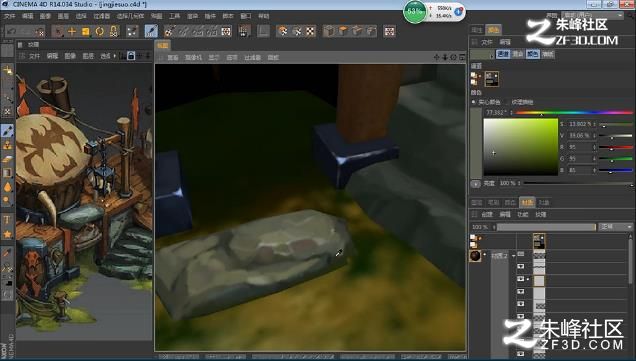Select the Move tool in top toolbar

[72, 31]
